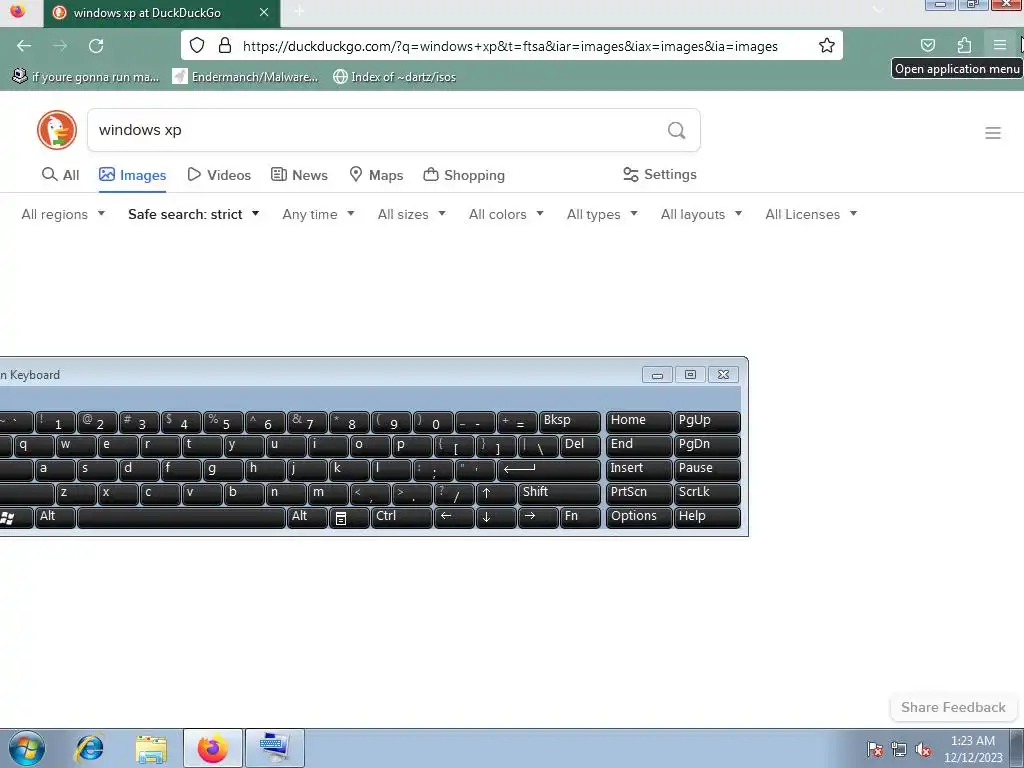Open search Settings
The image size is (1024, 768).
pyautogui.click(x=660, y=174)
